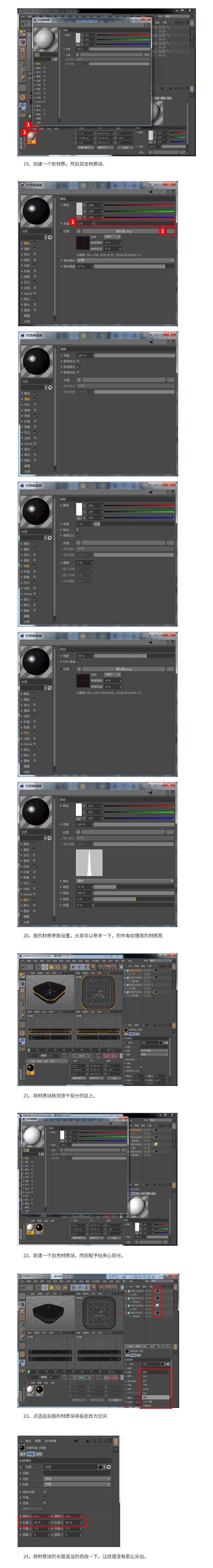The width and height of the screenshot is (213, 1568).
Task: Click the up arrow in the texture tag attribute panel
Action: [x=88, y=1441]
